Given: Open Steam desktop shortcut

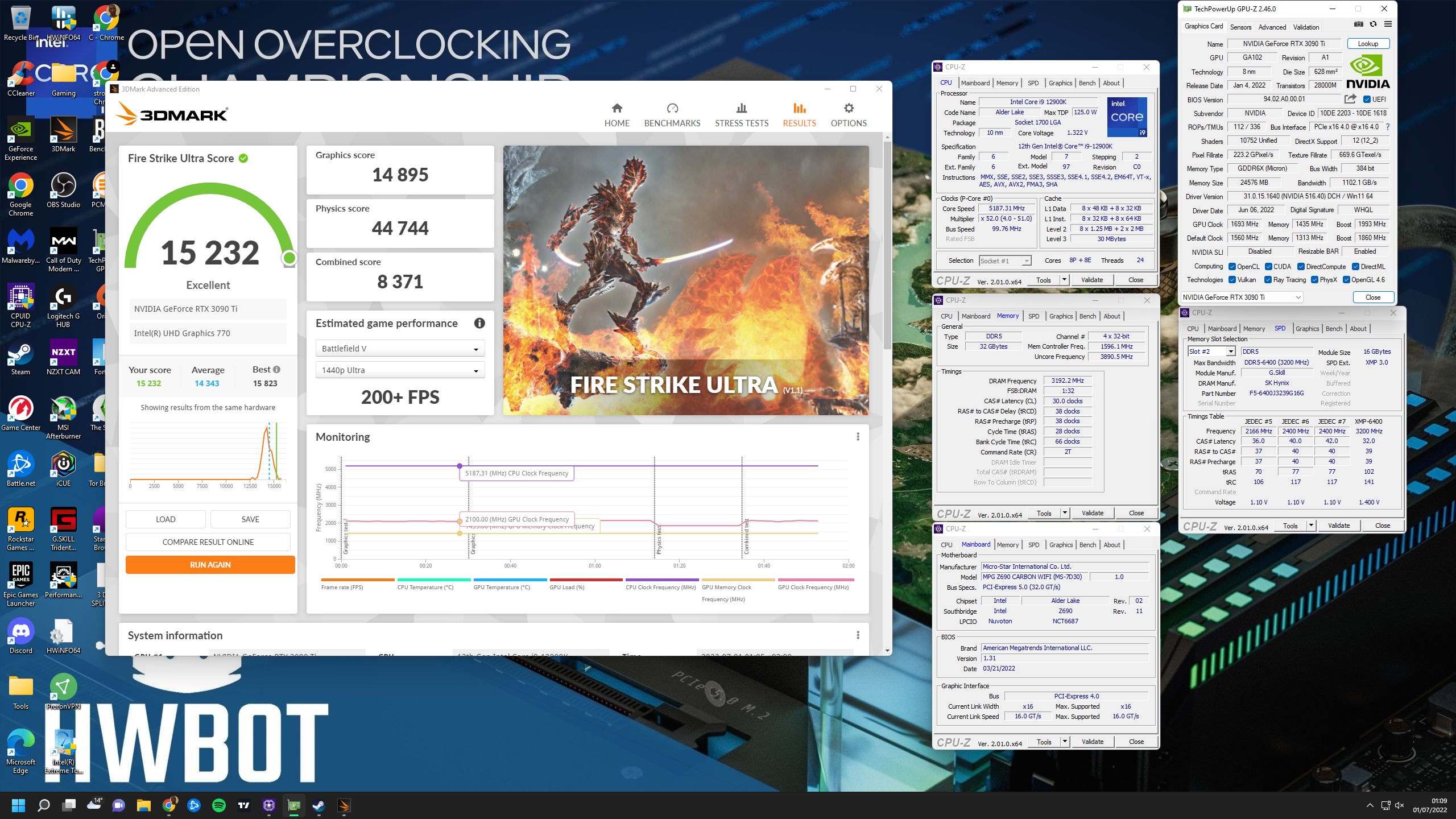Looking at the screenshot, I should 21,358.
